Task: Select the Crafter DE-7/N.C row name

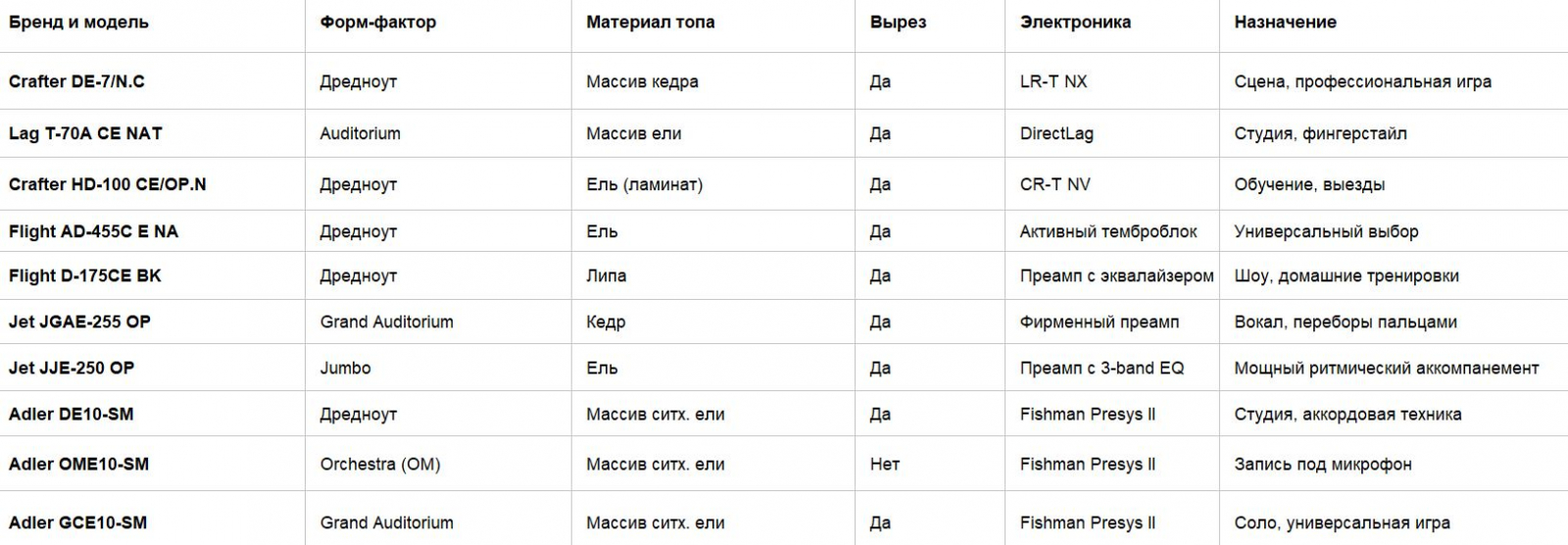Action: [x=76, y=81]
